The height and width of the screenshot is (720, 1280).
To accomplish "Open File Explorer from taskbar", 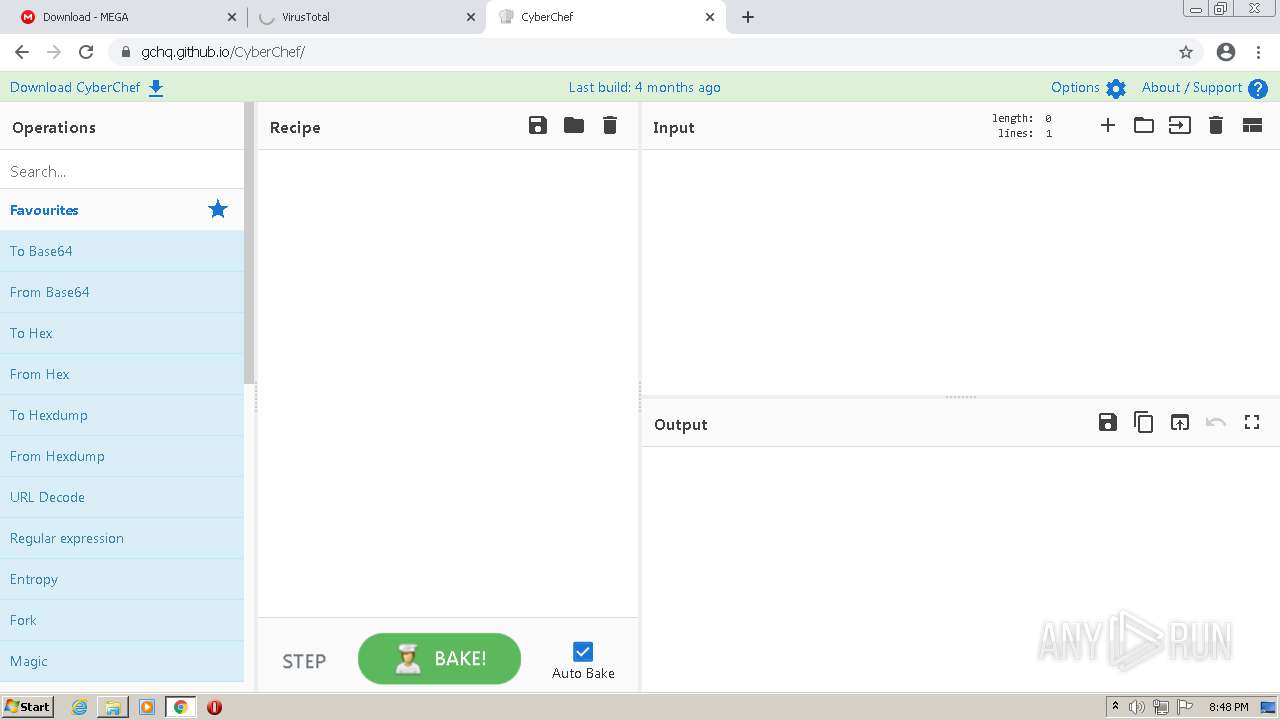I will pyautogui.click(x=113, y=707).
